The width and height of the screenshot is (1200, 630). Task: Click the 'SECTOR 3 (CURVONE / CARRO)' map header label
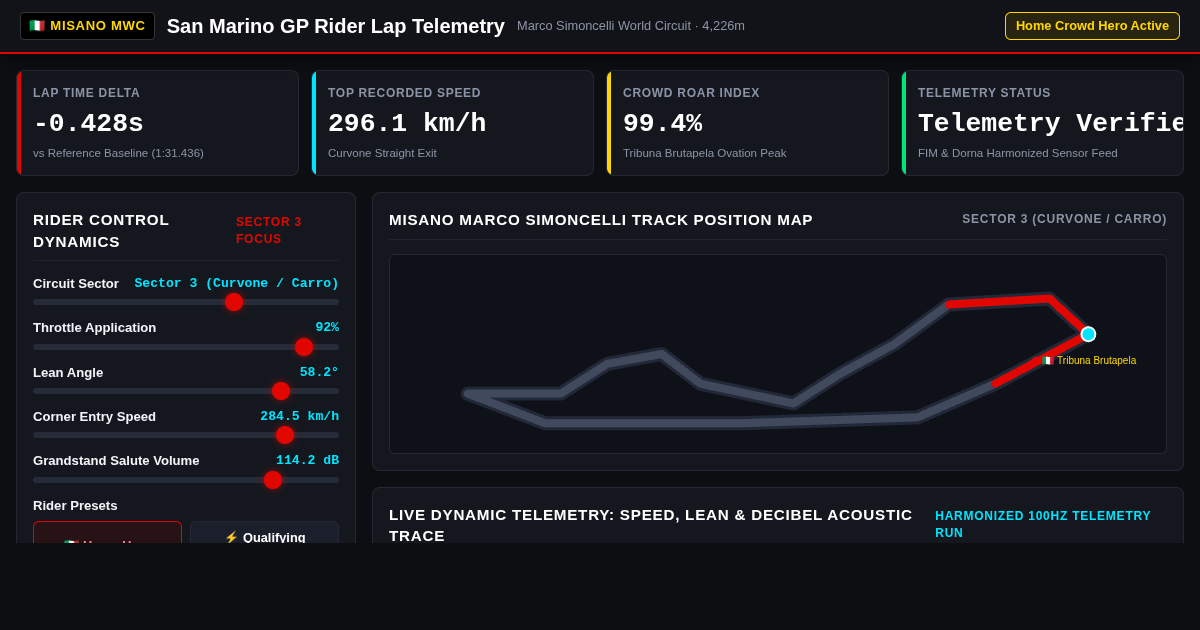click(x=1064, y=219)
